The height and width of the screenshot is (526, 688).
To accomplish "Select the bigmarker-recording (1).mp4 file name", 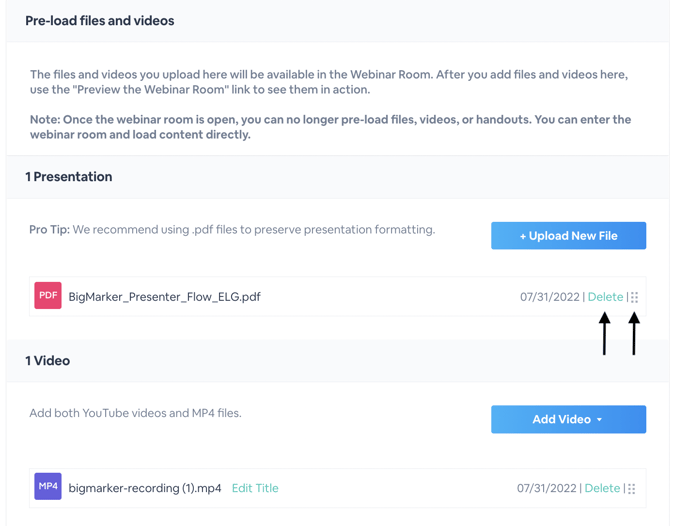I will tap(145, 488).
